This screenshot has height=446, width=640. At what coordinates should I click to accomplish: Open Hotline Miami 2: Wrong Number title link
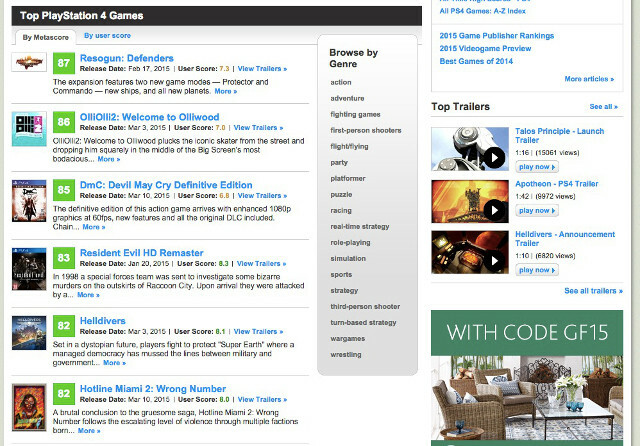(153, 388)
